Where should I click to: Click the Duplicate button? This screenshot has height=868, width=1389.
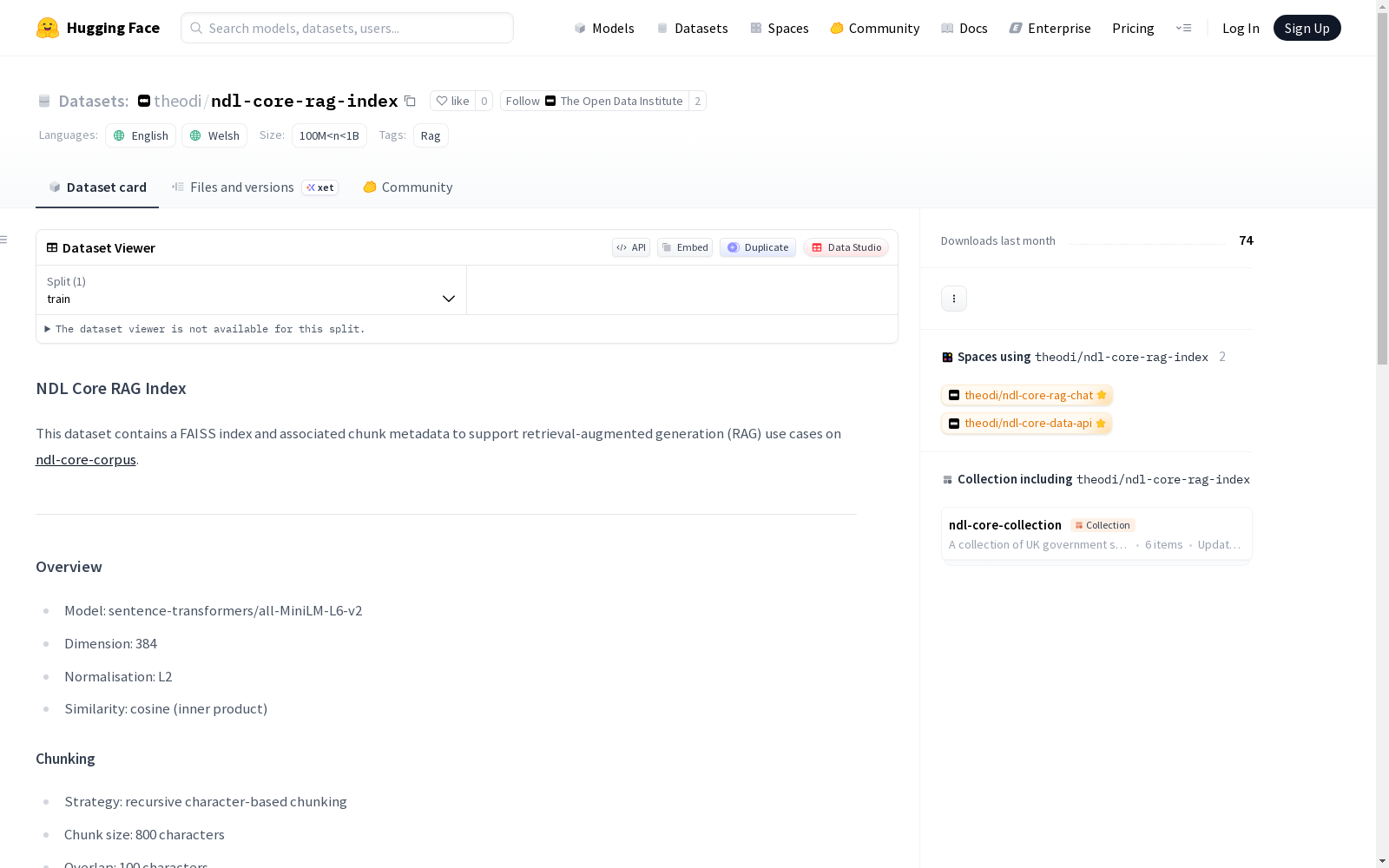tap(758, 247)
